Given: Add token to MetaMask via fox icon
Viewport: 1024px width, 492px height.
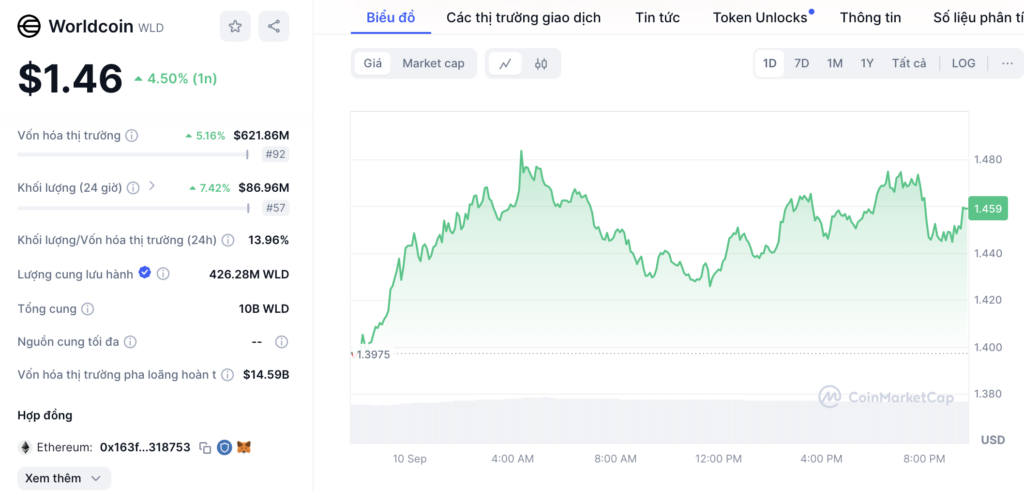Looking at the screenshot, I should [244, 448].
